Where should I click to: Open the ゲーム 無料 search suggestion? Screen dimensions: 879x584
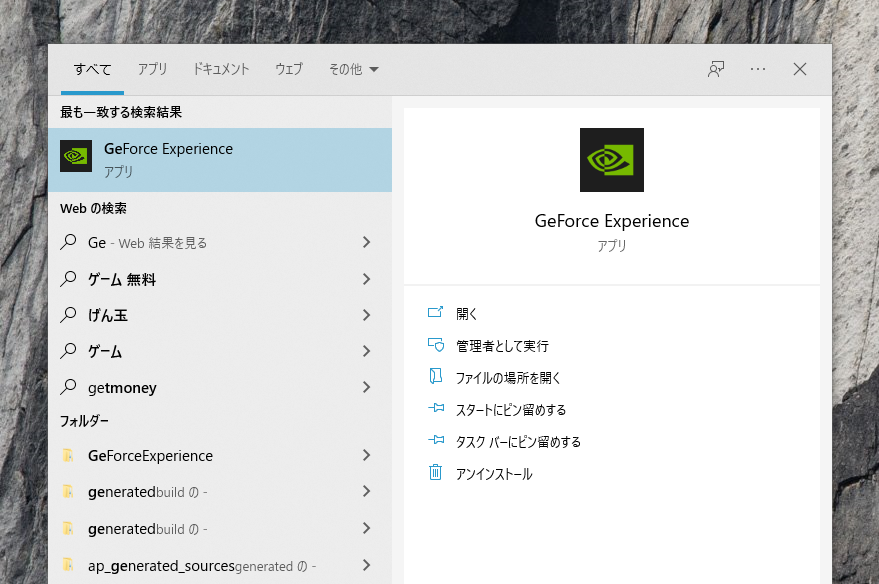point(220,279)
